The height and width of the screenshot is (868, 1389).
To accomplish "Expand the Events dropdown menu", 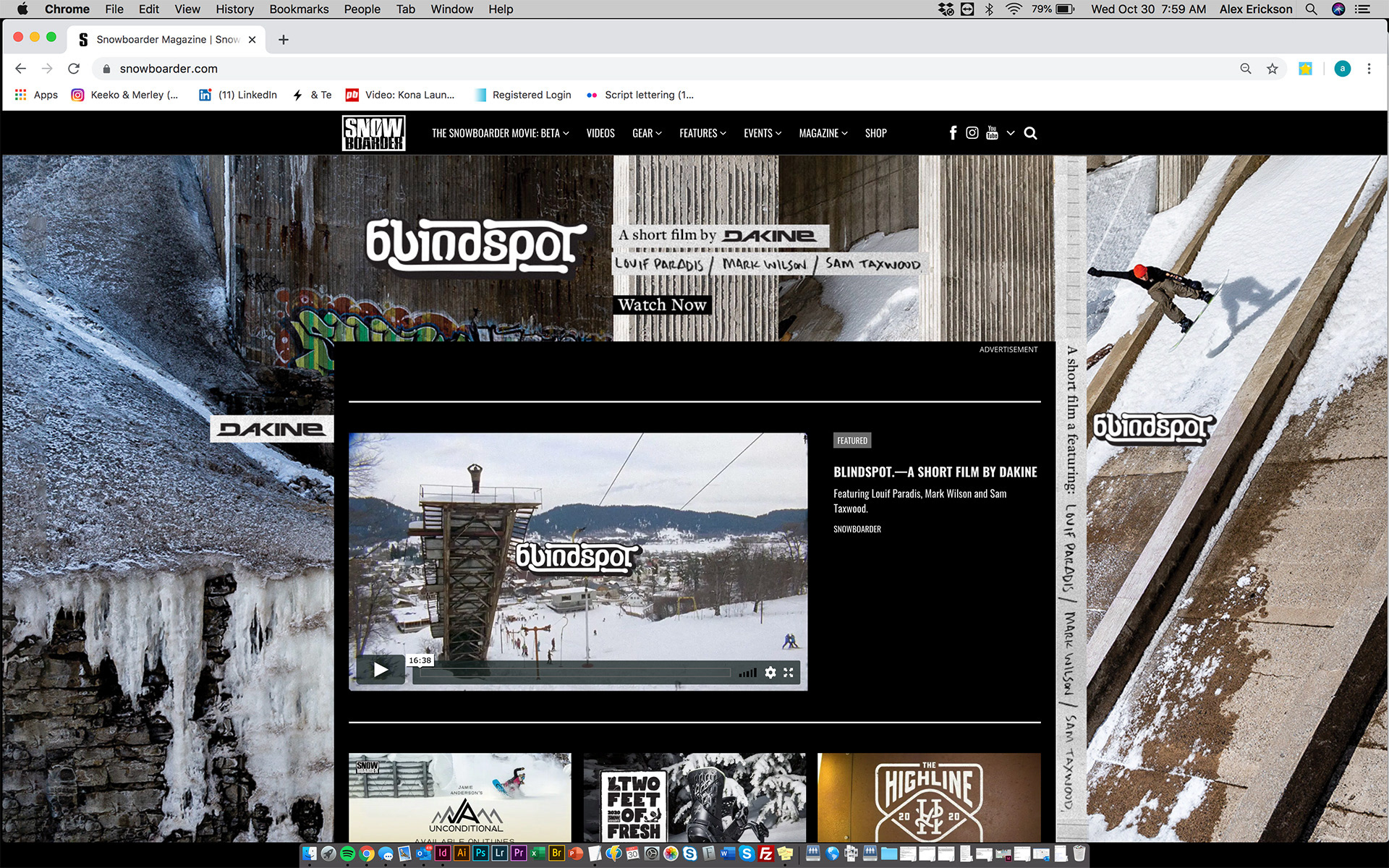I will click(763, 133).
